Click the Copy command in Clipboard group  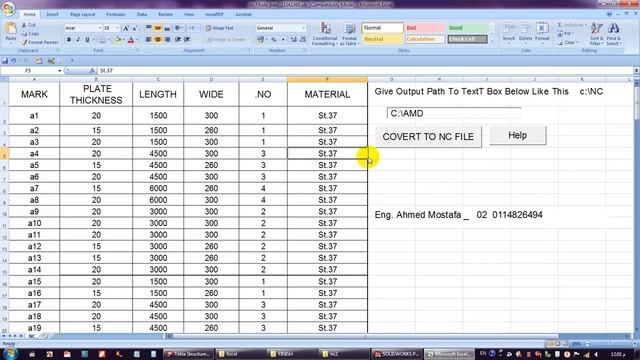tap(31, 33)
